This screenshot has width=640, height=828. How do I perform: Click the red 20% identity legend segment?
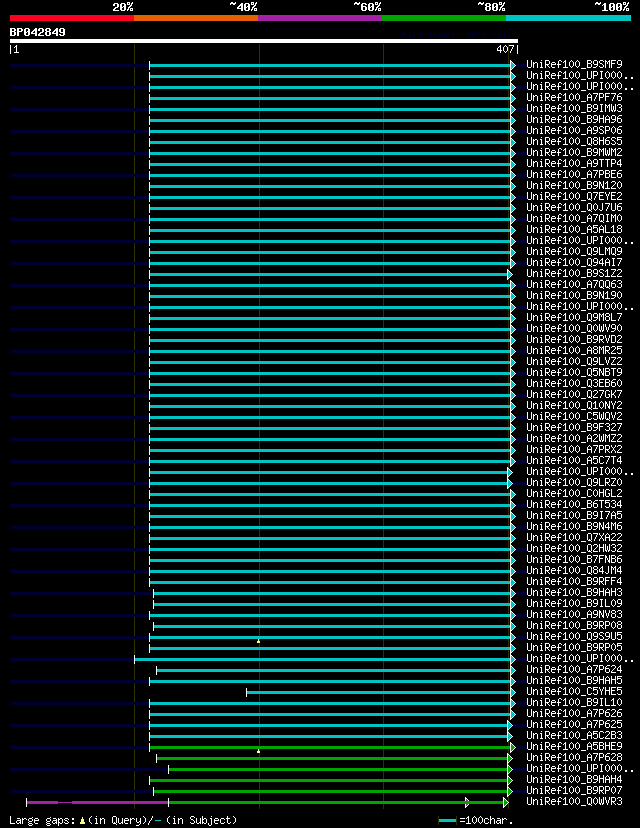[72, 18]
